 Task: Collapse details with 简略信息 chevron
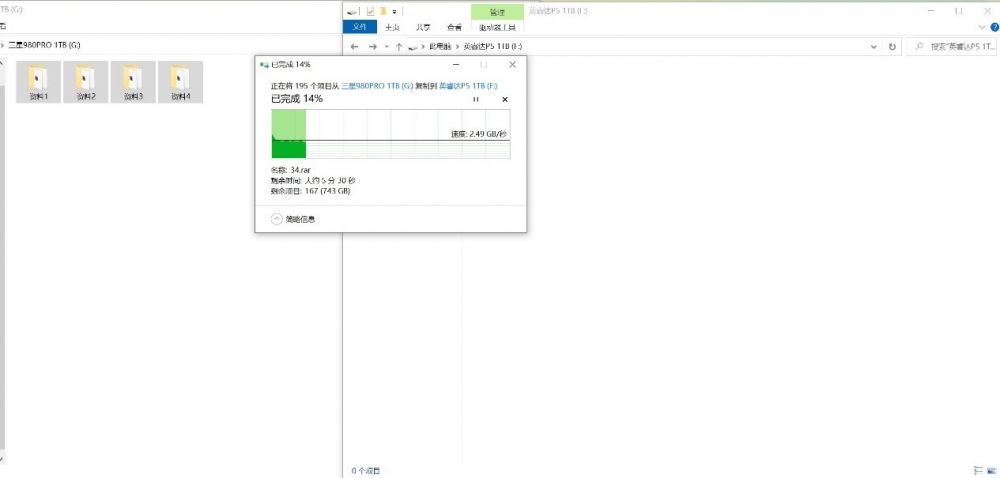277,219
